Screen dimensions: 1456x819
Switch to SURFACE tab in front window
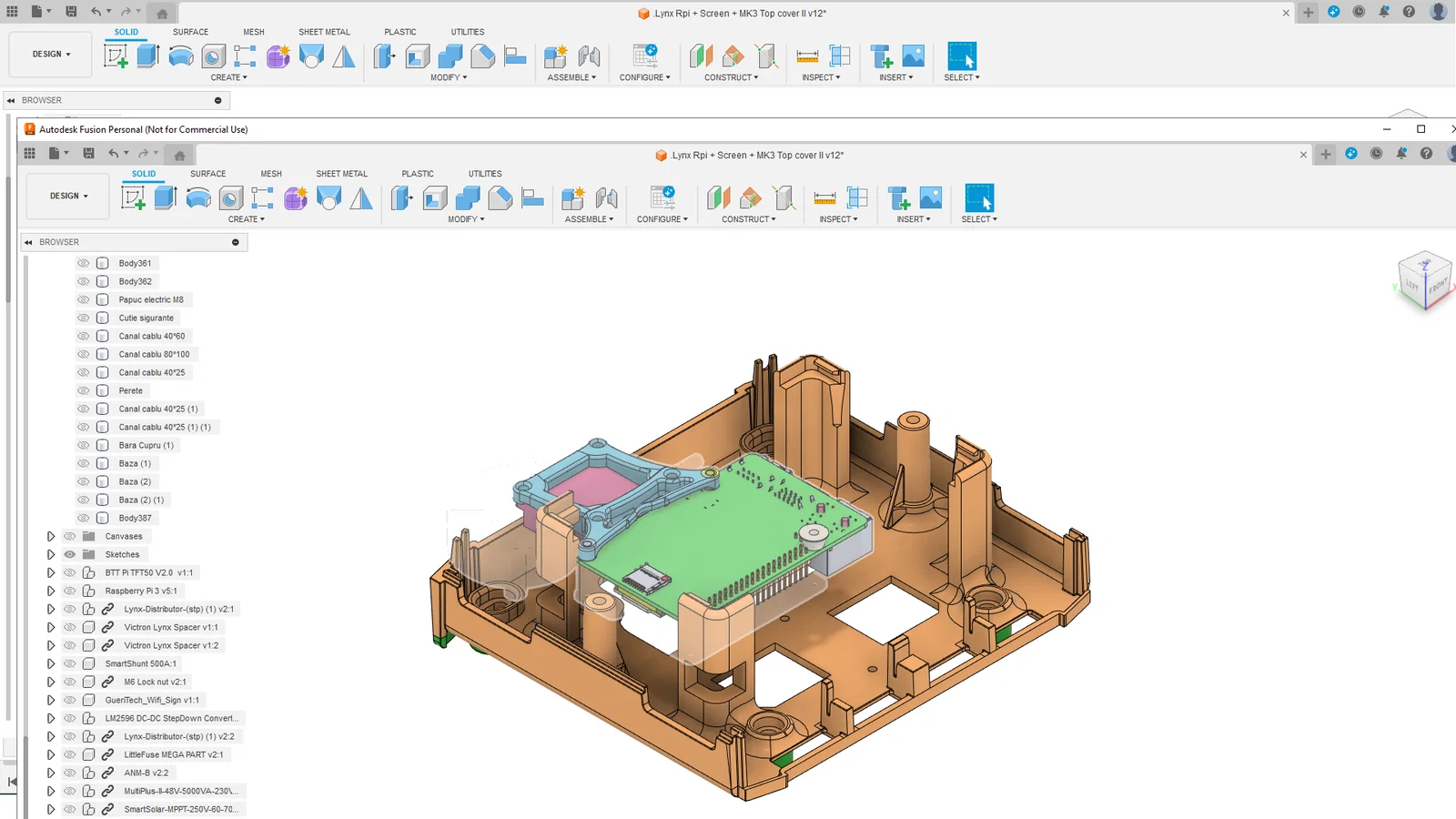click(x=207, y=174)
